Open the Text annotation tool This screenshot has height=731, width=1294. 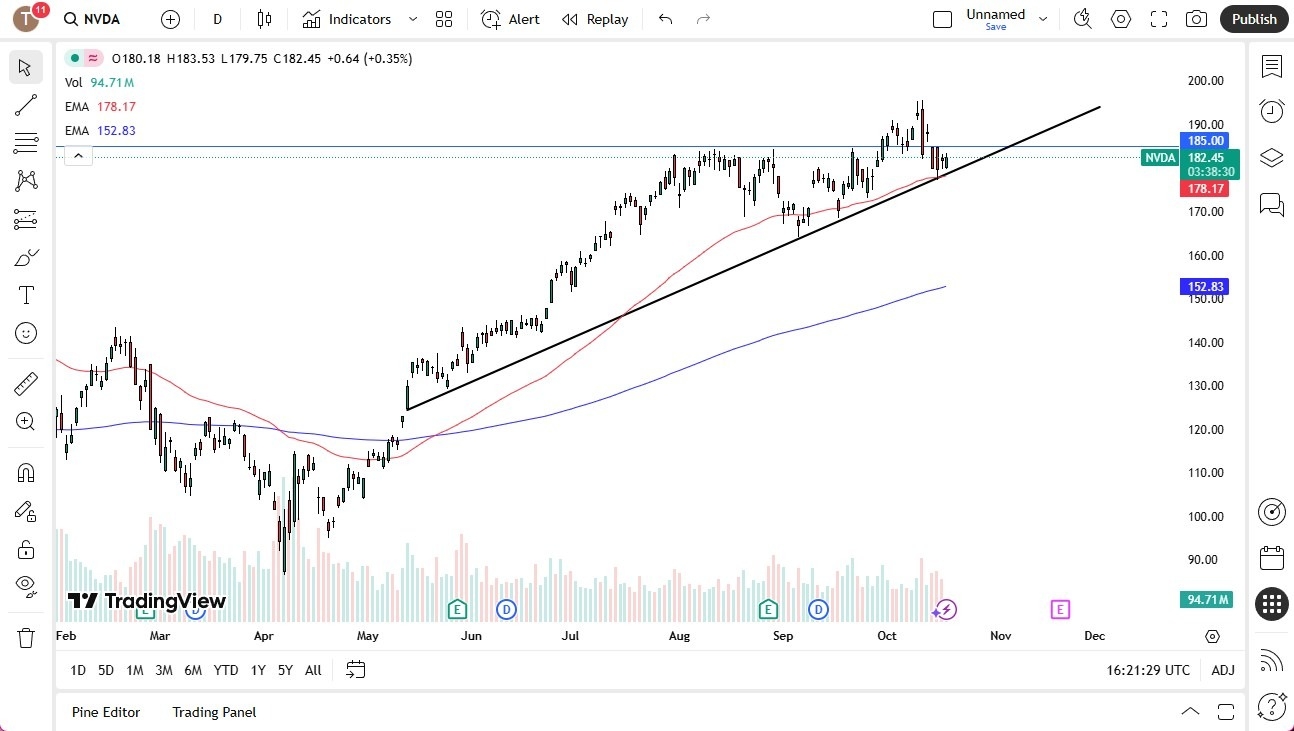point(26,294)
